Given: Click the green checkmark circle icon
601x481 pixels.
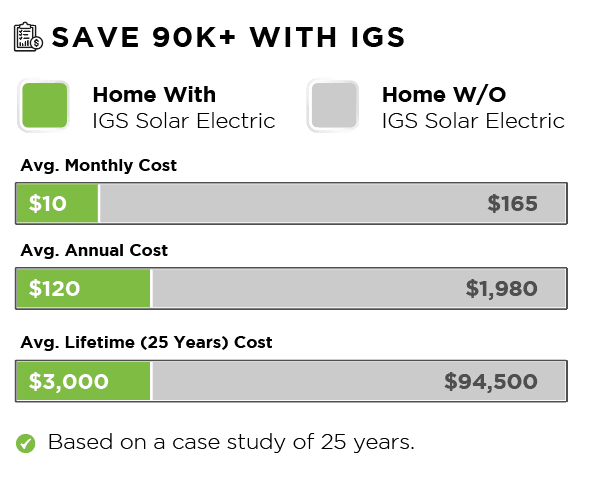Looking at the screenshot, I should click(x=26, y=443).
